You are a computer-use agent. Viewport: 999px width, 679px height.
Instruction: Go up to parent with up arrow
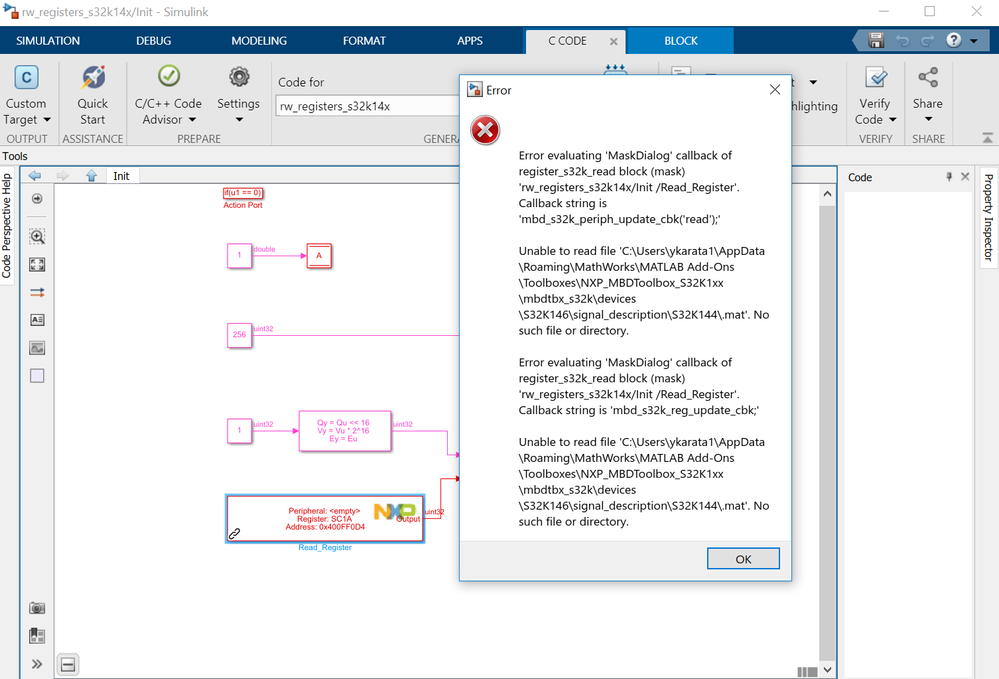[91, 175]
